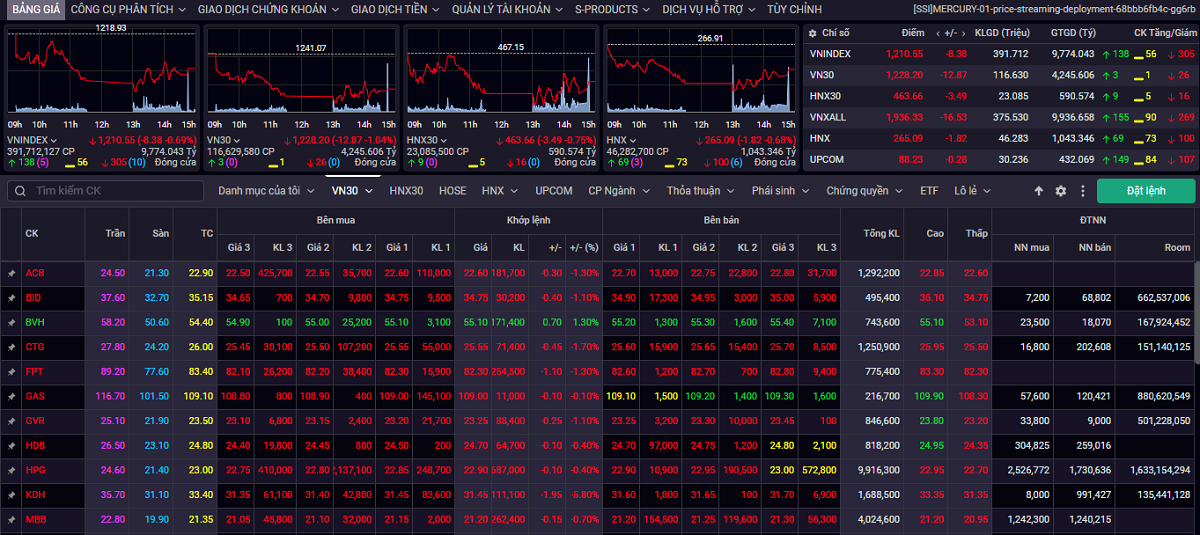The width and height of the screenshot is (1200, 535).
Task: Click the gear icon beside Chỉ số
Action: coord(814,33)
